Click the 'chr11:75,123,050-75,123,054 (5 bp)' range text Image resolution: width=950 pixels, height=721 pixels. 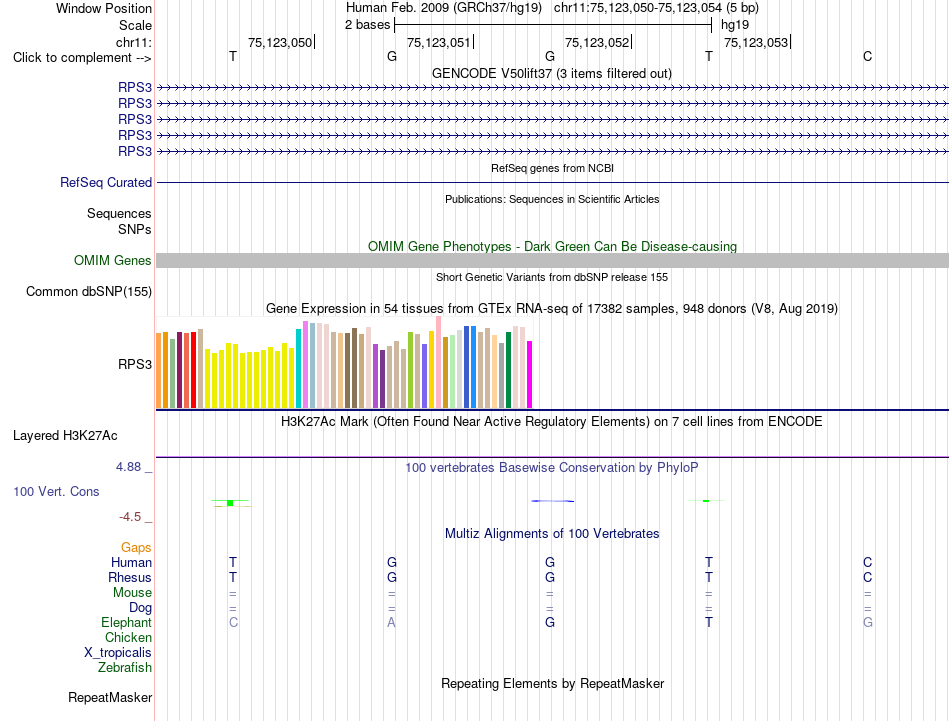pyautogui.click(x=656, y=8)
